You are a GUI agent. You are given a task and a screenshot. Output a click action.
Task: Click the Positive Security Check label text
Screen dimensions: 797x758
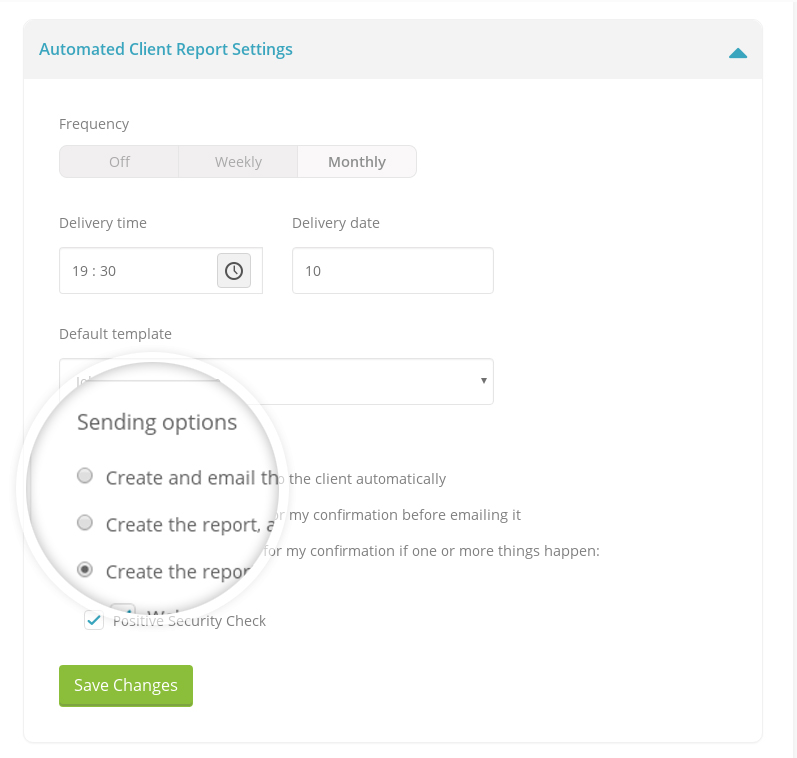click(x=190, y=621)
